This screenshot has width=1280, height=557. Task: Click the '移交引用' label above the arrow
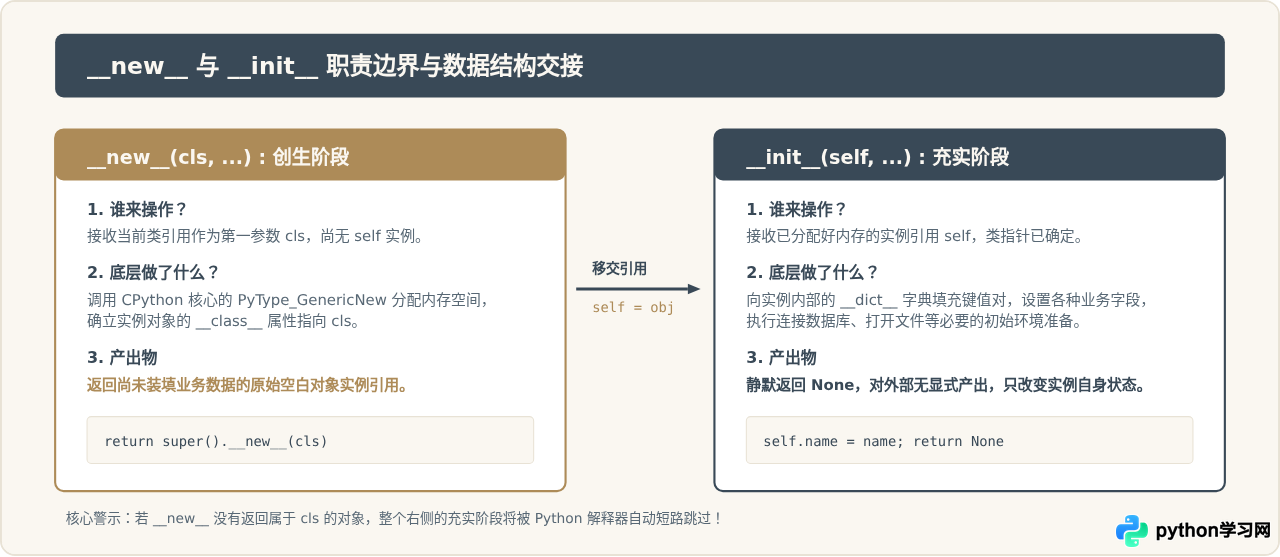coord(619,268)
